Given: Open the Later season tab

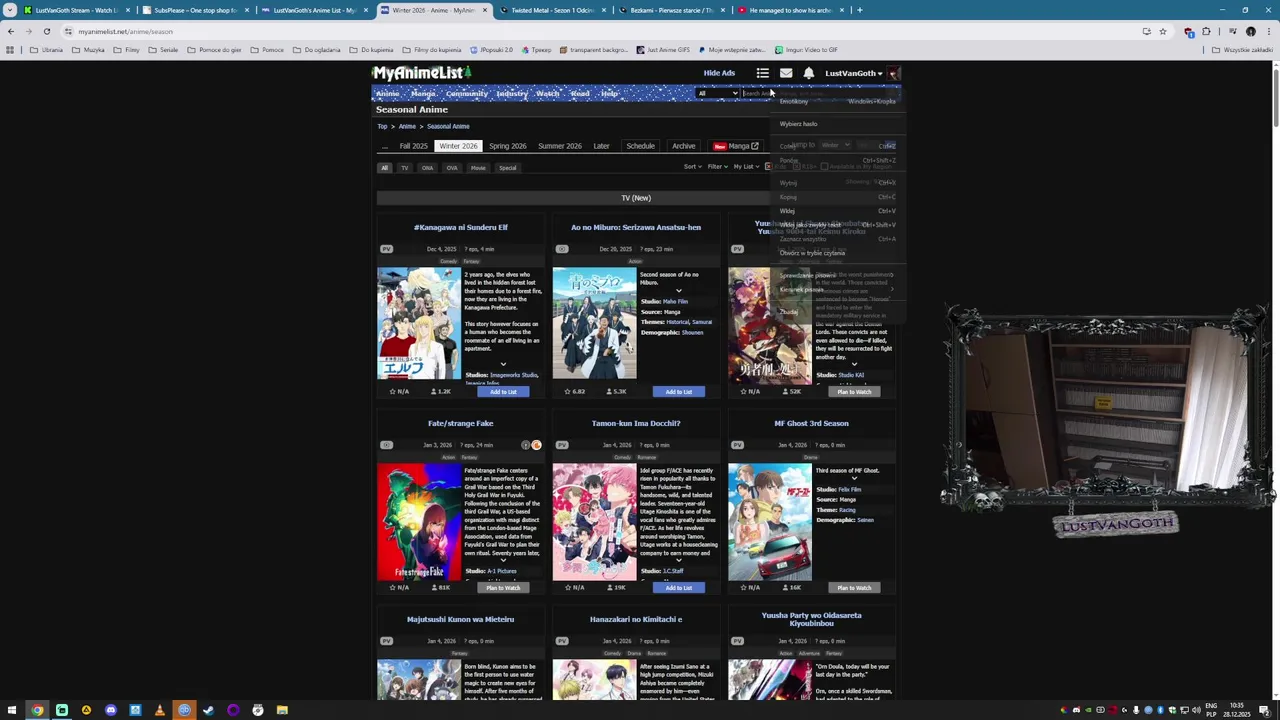Looking at the screenshot, I should tap(601, 146).
